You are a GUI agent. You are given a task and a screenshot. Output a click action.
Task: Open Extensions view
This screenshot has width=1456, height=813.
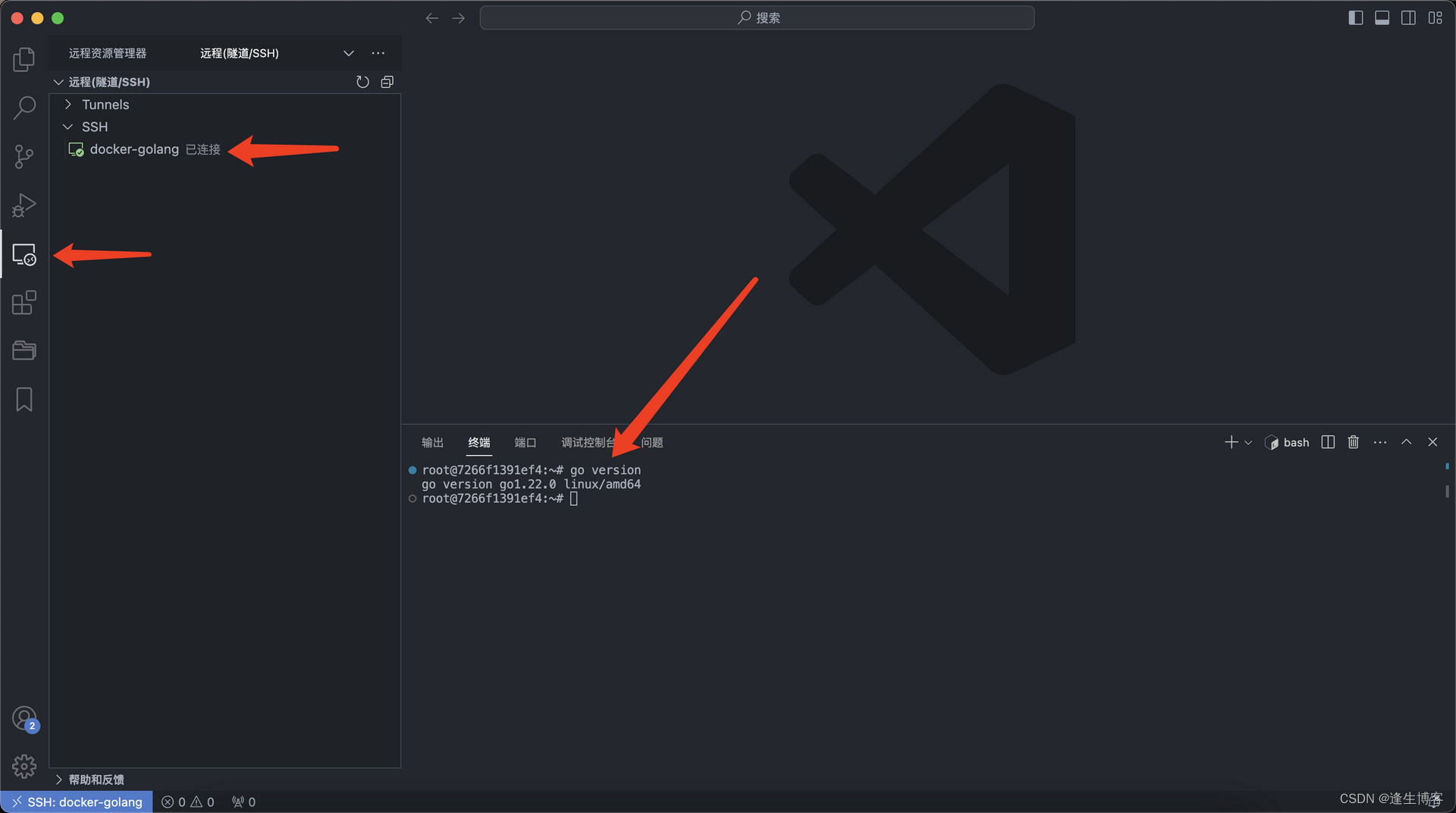click(x=24, y=303)
